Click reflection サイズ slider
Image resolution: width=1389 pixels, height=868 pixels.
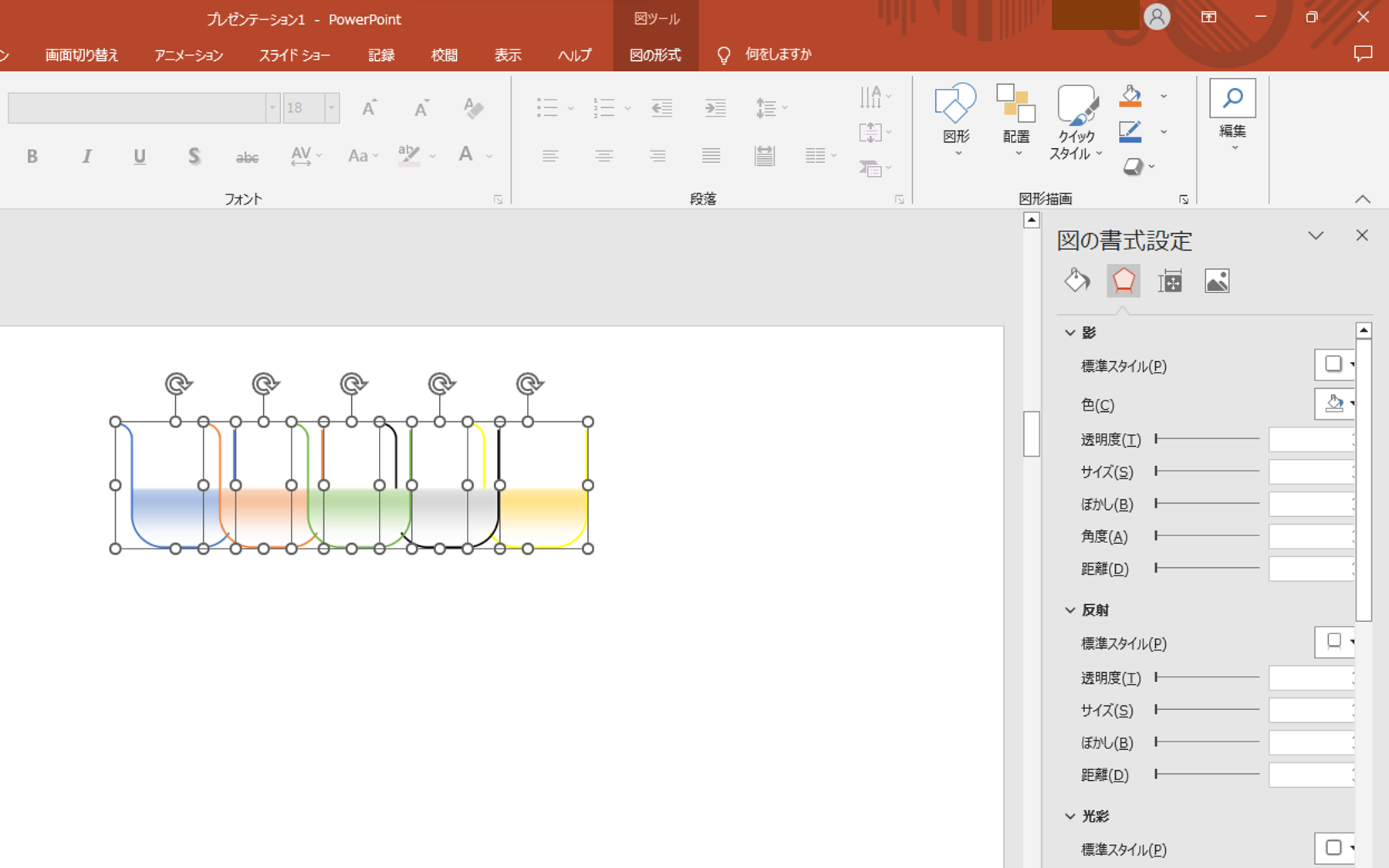pyautogui.click(x=1207, y=709)
